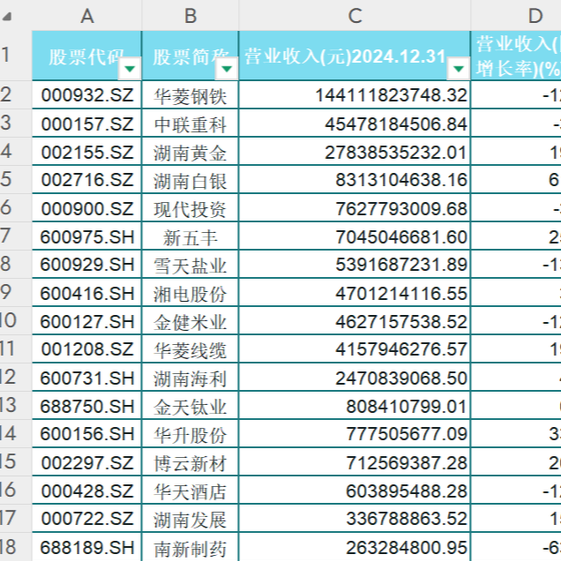Click cell 777505677.09

[x=355, y=434]
